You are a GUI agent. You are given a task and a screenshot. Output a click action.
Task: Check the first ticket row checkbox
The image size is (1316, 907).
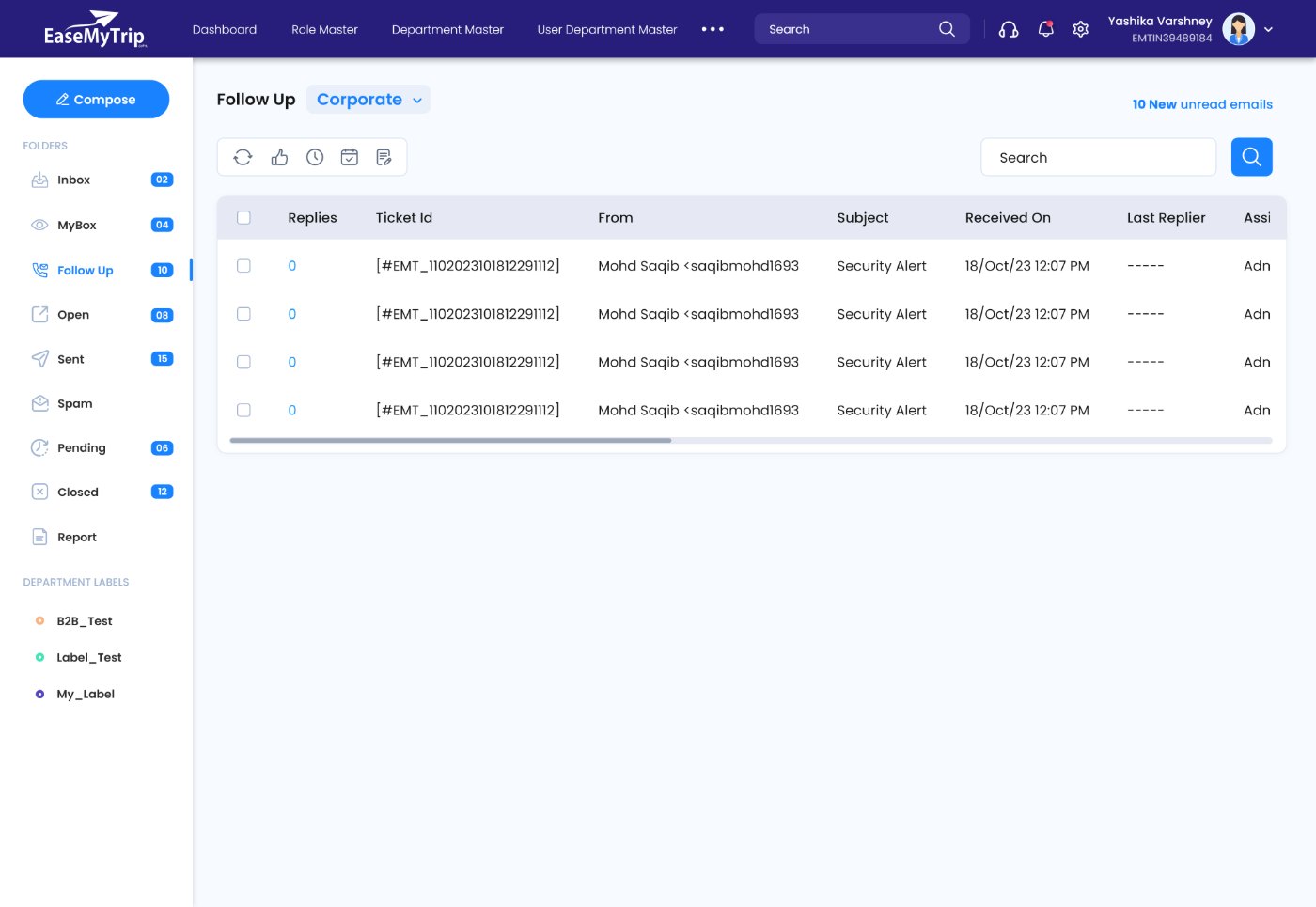[243, 266]
